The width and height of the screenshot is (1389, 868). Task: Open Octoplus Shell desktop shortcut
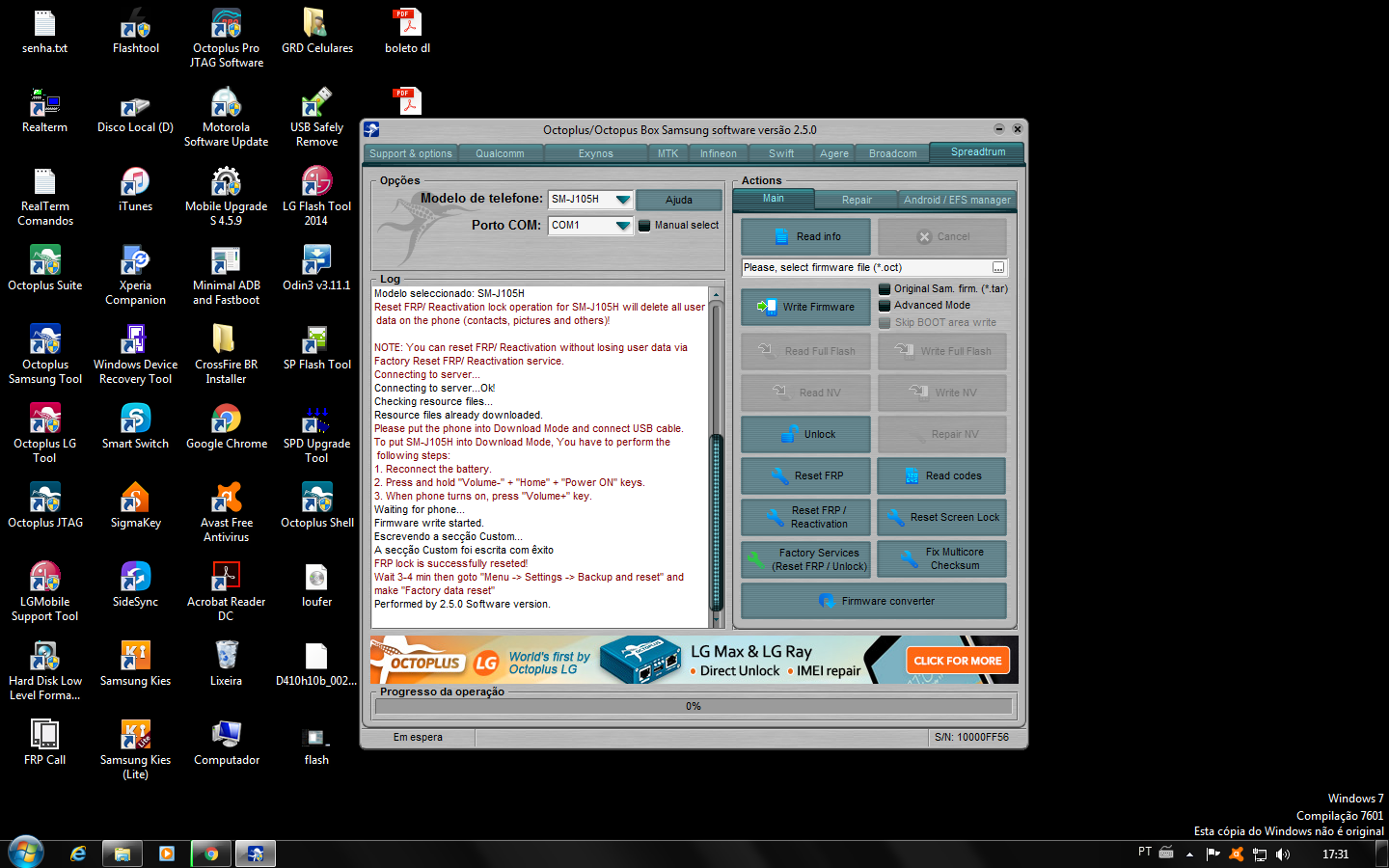point(316,504)
